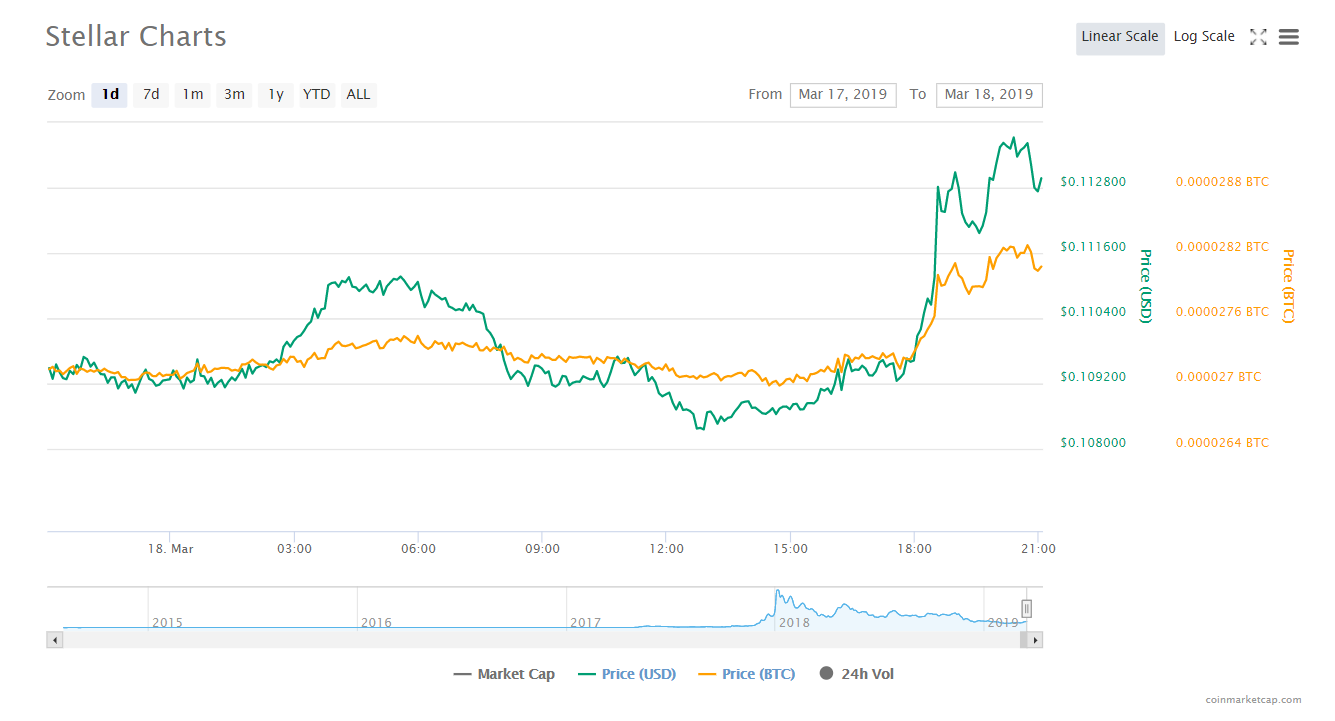Click the ALL zoom button
This screenshot has height=721, width=1335.
(x=358, y=94)
